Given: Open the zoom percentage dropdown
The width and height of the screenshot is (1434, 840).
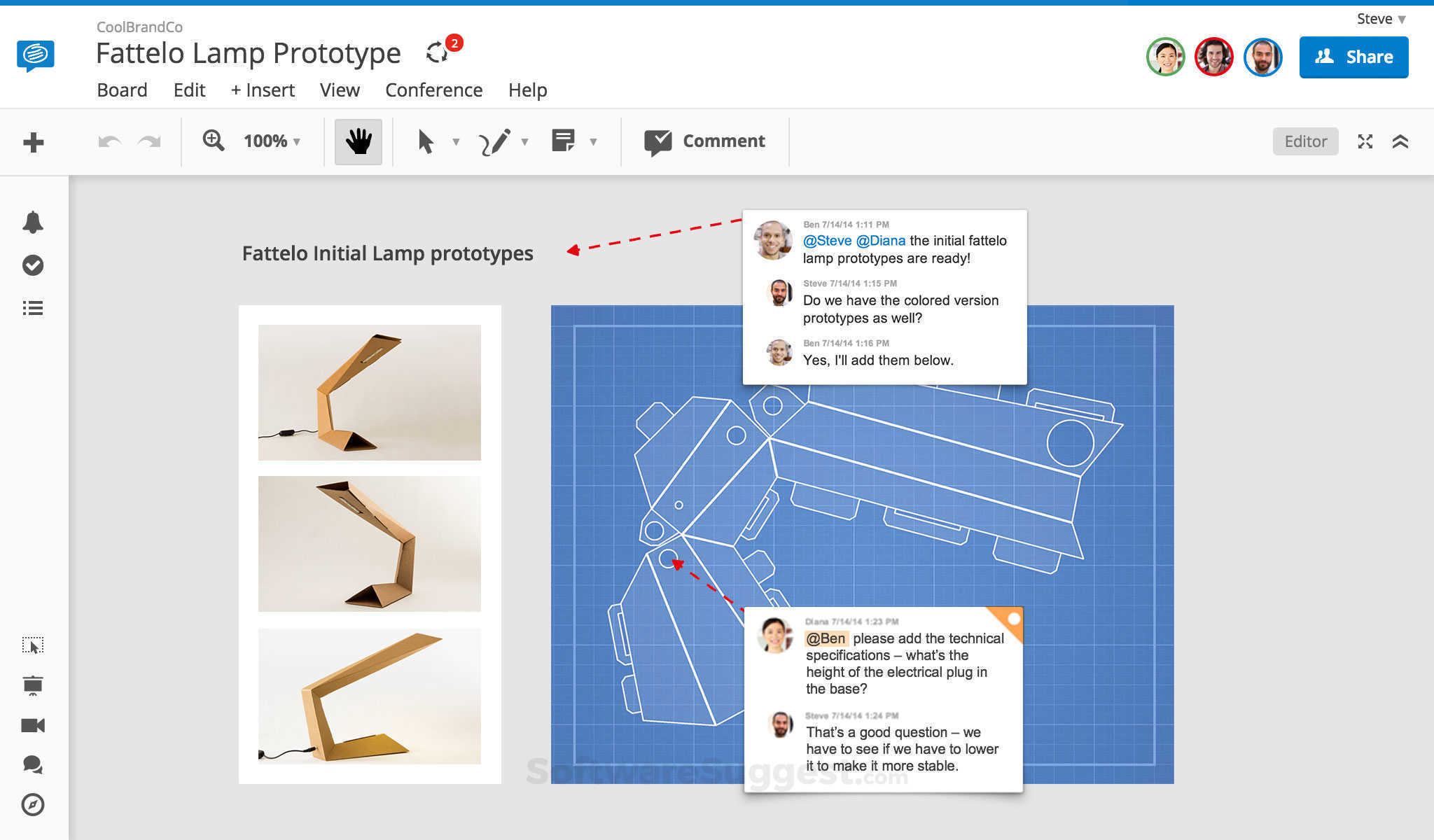Looking at the screenshot, I should [275, 141].
